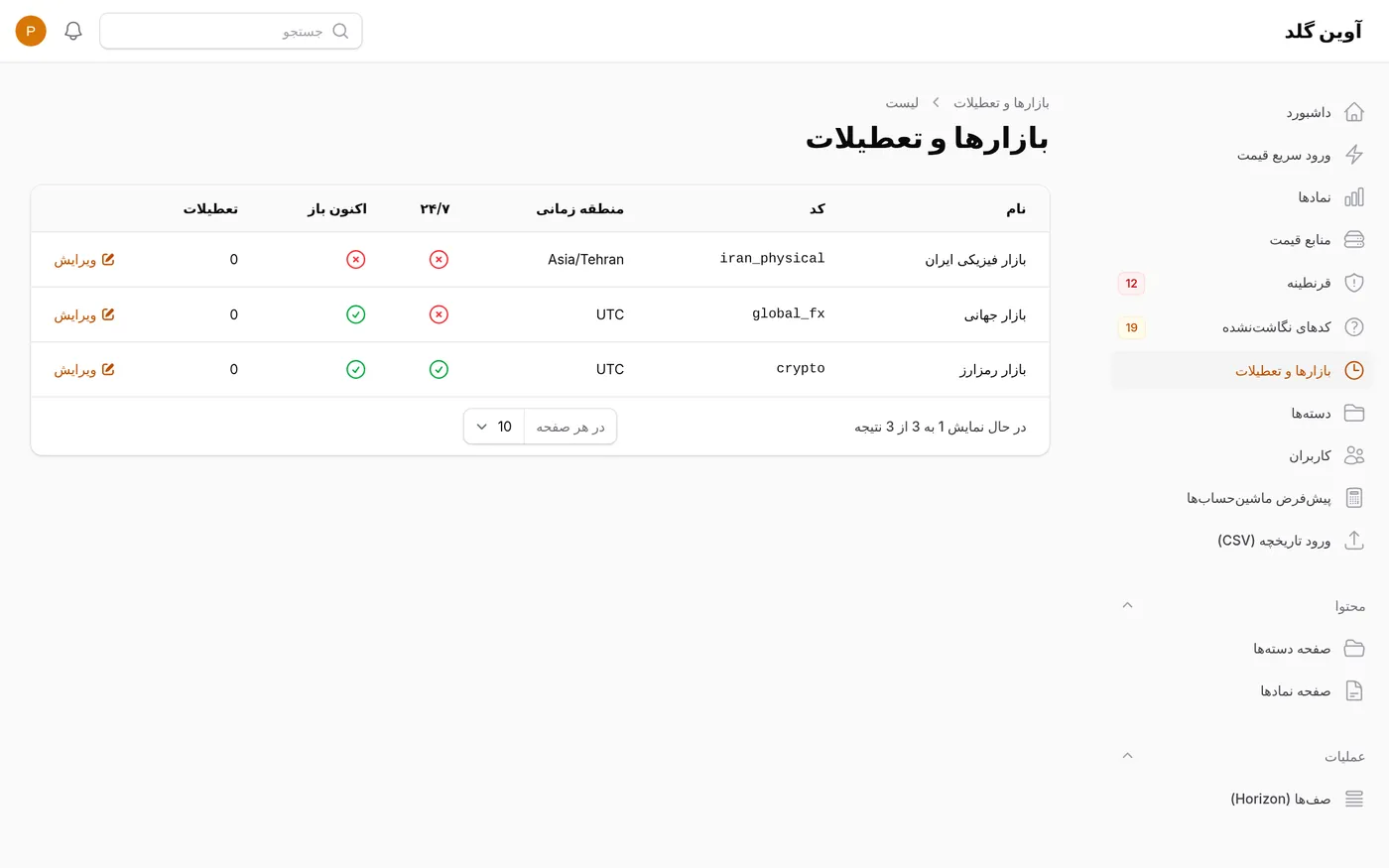Open قرنطینه sidebar entry
This screenshot has width=1389, height=868.
coord(1242,283)
